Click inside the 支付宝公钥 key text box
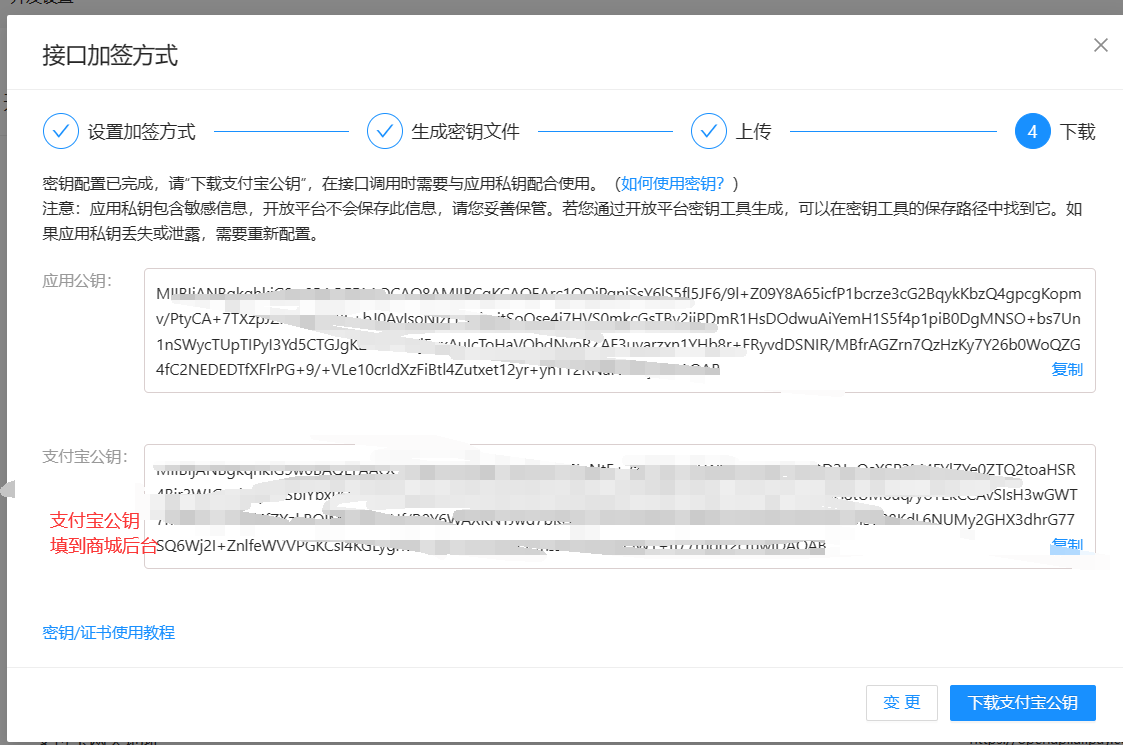 point(620,506)
